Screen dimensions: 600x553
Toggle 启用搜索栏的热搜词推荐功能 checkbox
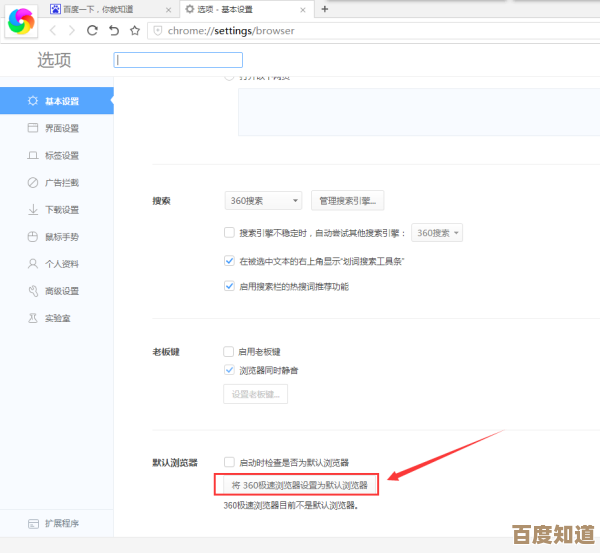(x=229, y=286)
